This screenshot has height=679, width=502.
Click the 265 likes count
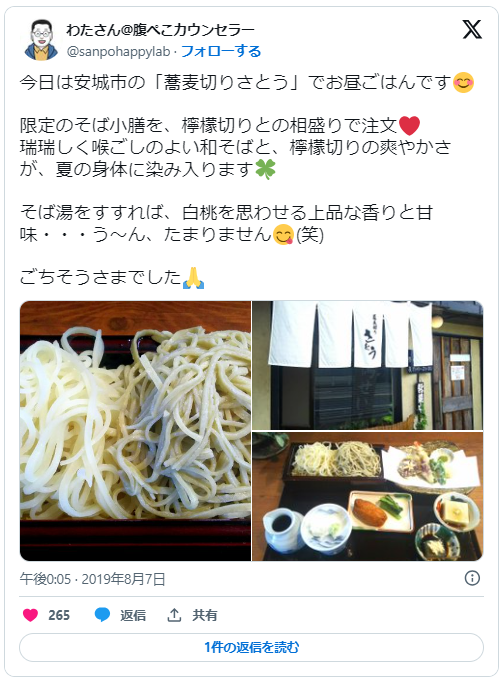(59, 615)
